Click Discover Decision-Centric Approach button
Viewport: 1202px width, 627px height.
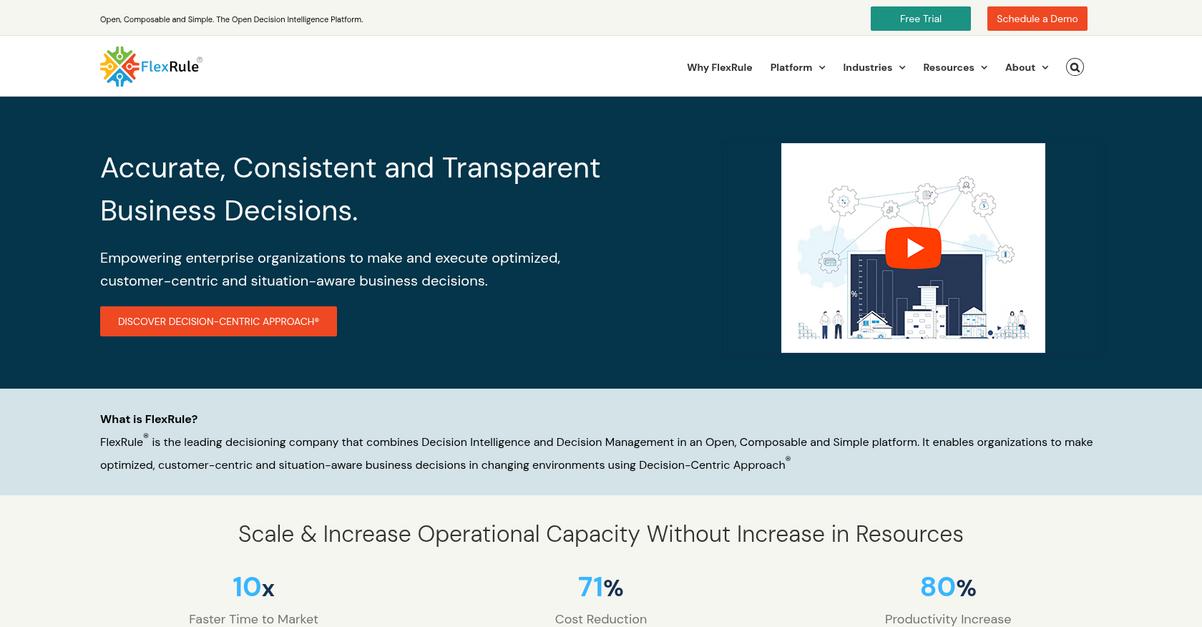coord(218,321)
